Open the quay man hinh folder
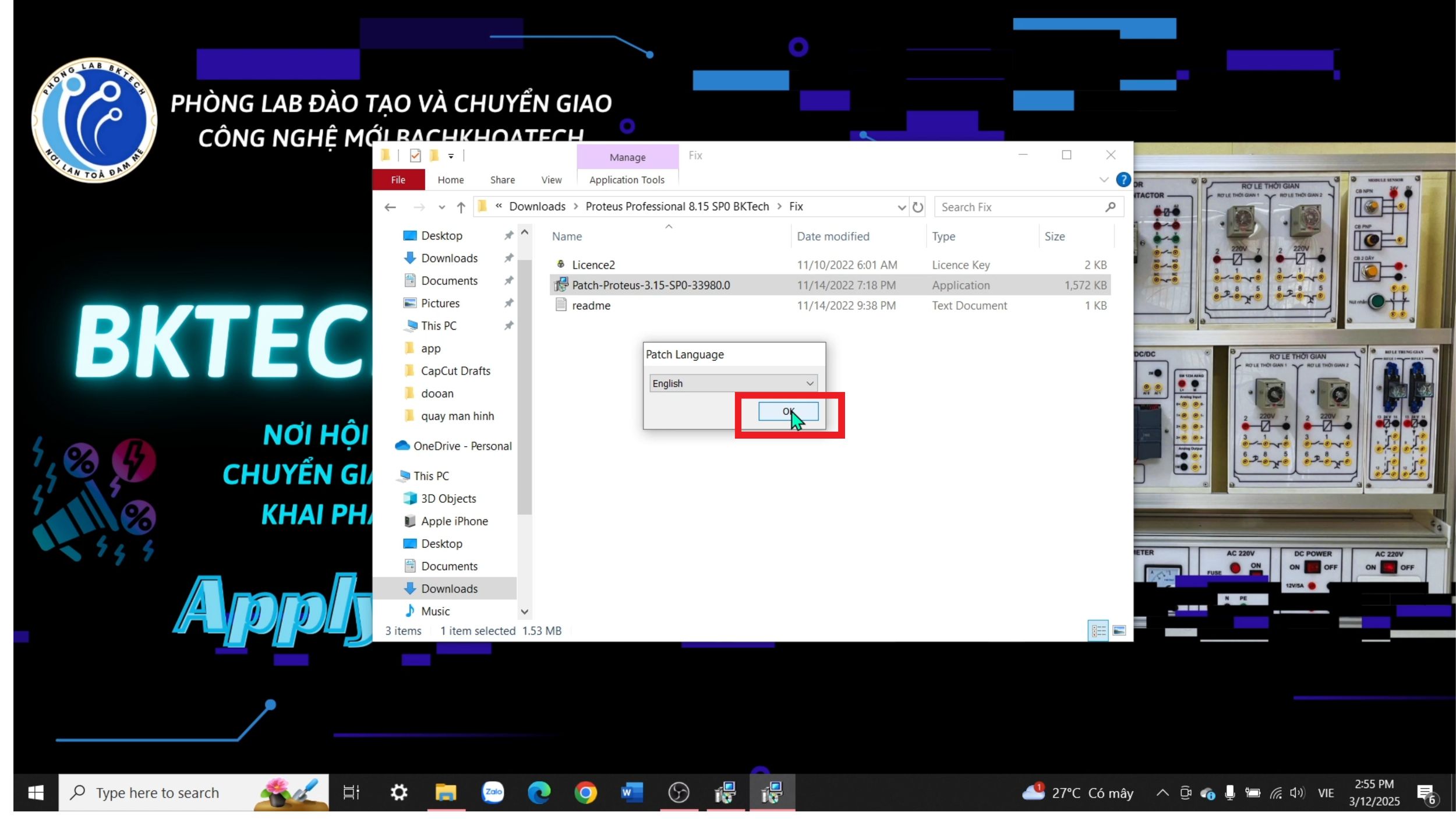 tap(457, 416)
